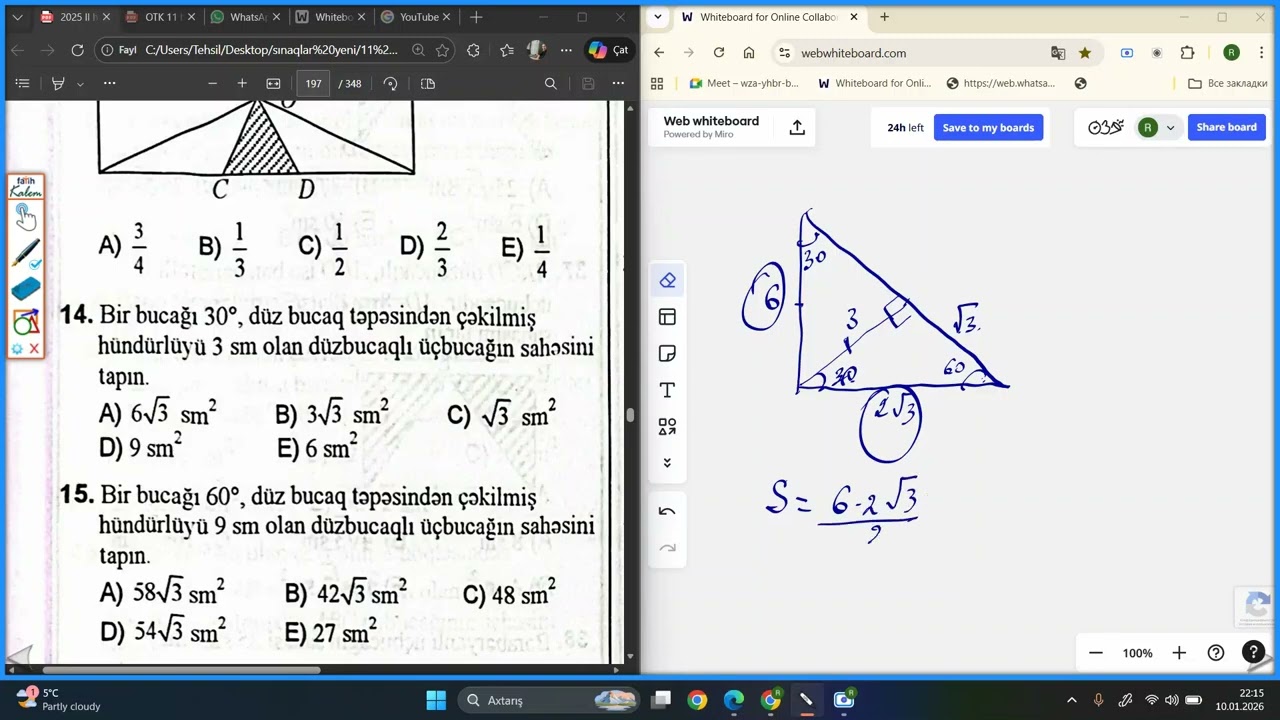
Task: Expand the PDF draw tool options arrow
Action: tap(80, 84)
